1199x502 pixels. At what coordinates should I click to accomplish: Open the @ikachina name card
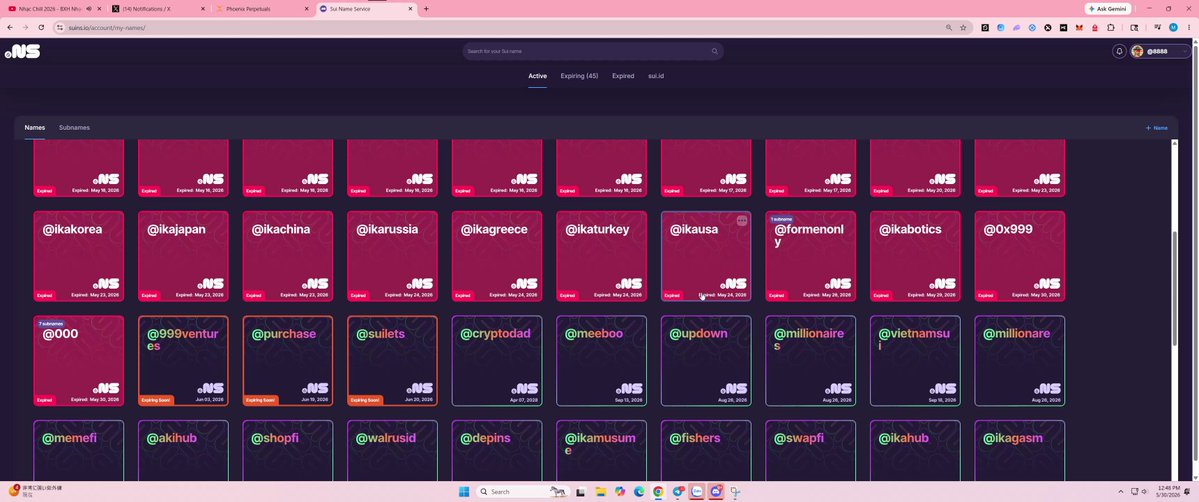288,256
